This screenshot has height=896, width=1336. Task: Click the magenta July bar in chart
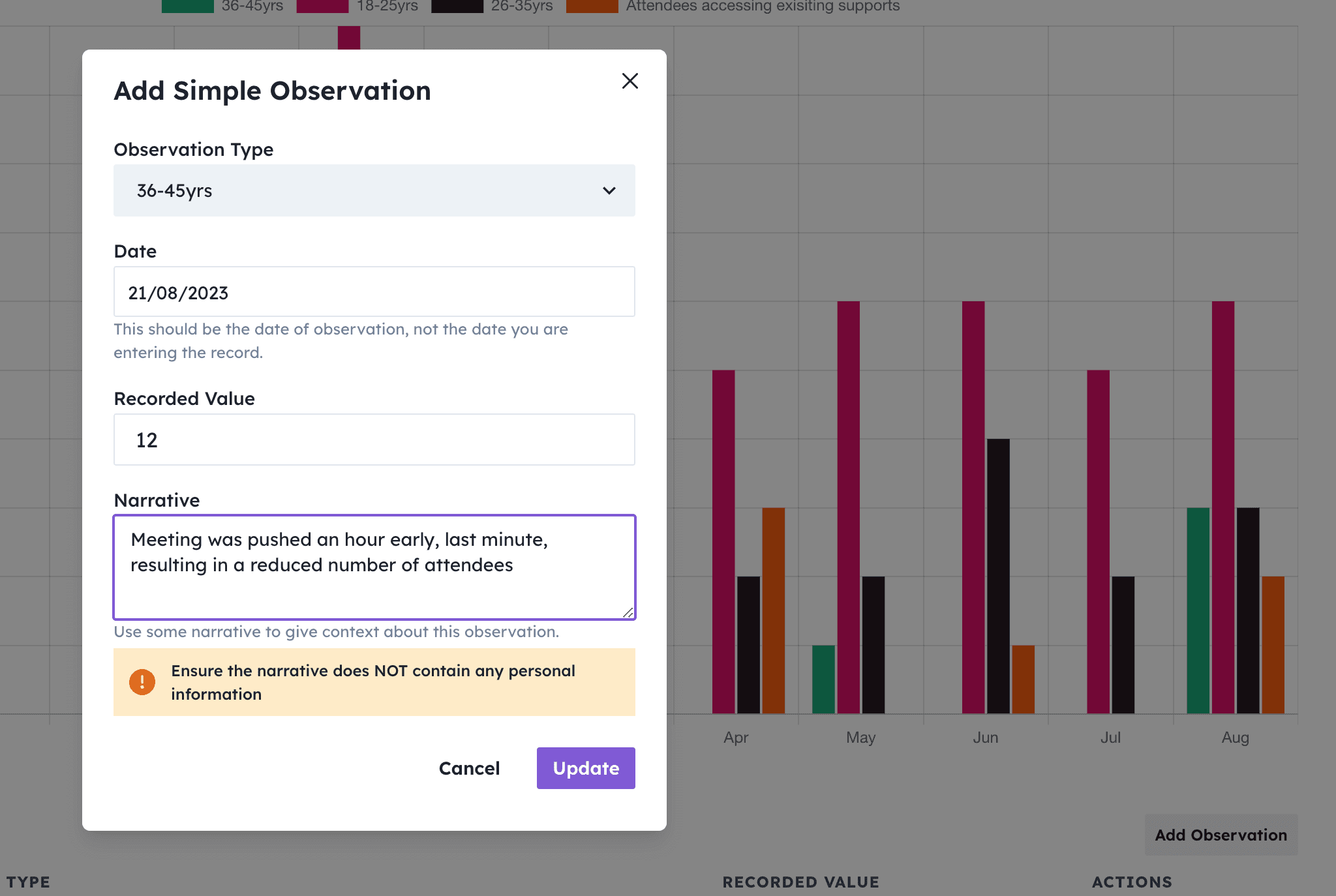point(1098,541)
